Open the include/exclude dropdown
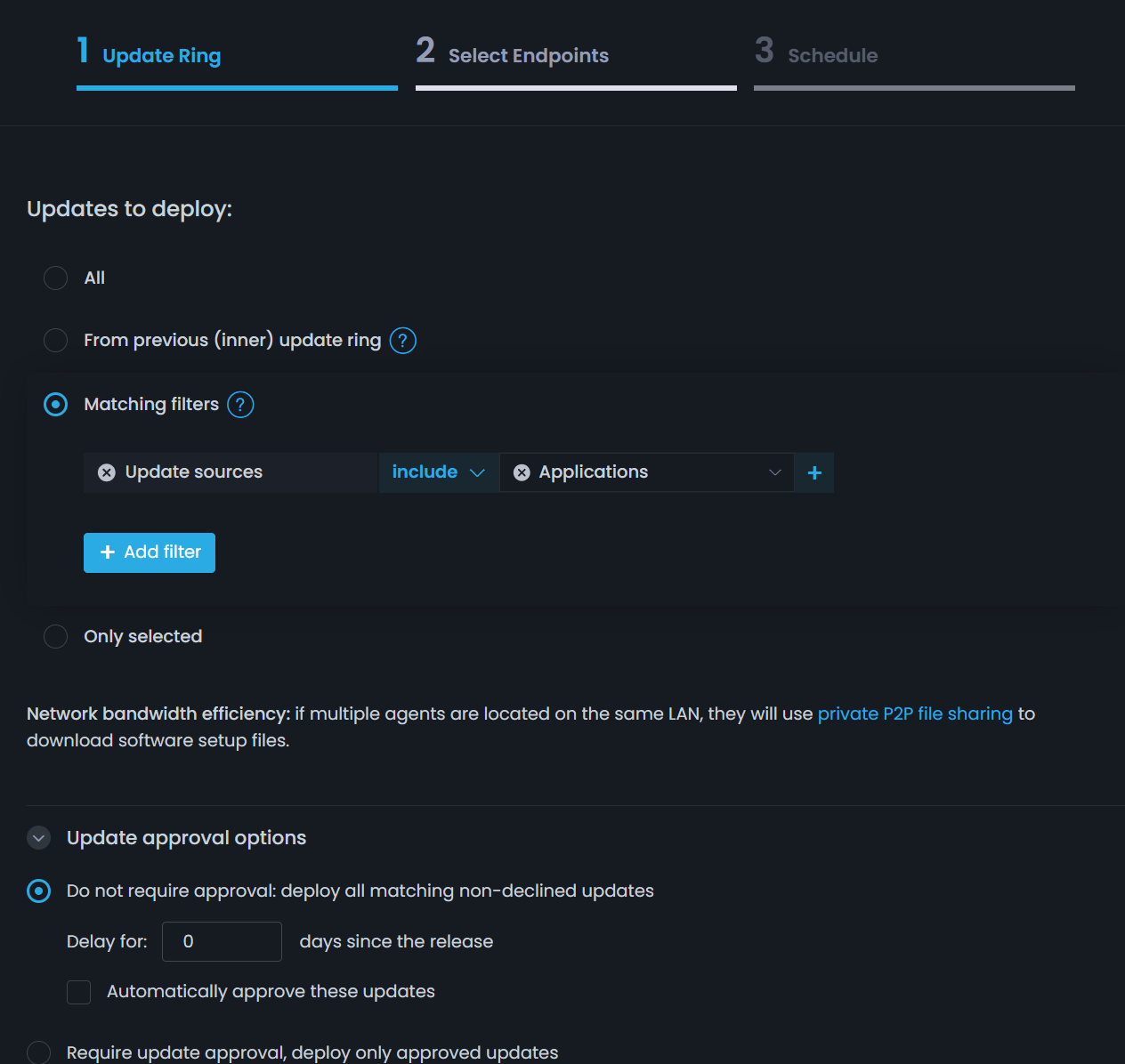Viewport: 1125px width, 1064px height. 439,472
